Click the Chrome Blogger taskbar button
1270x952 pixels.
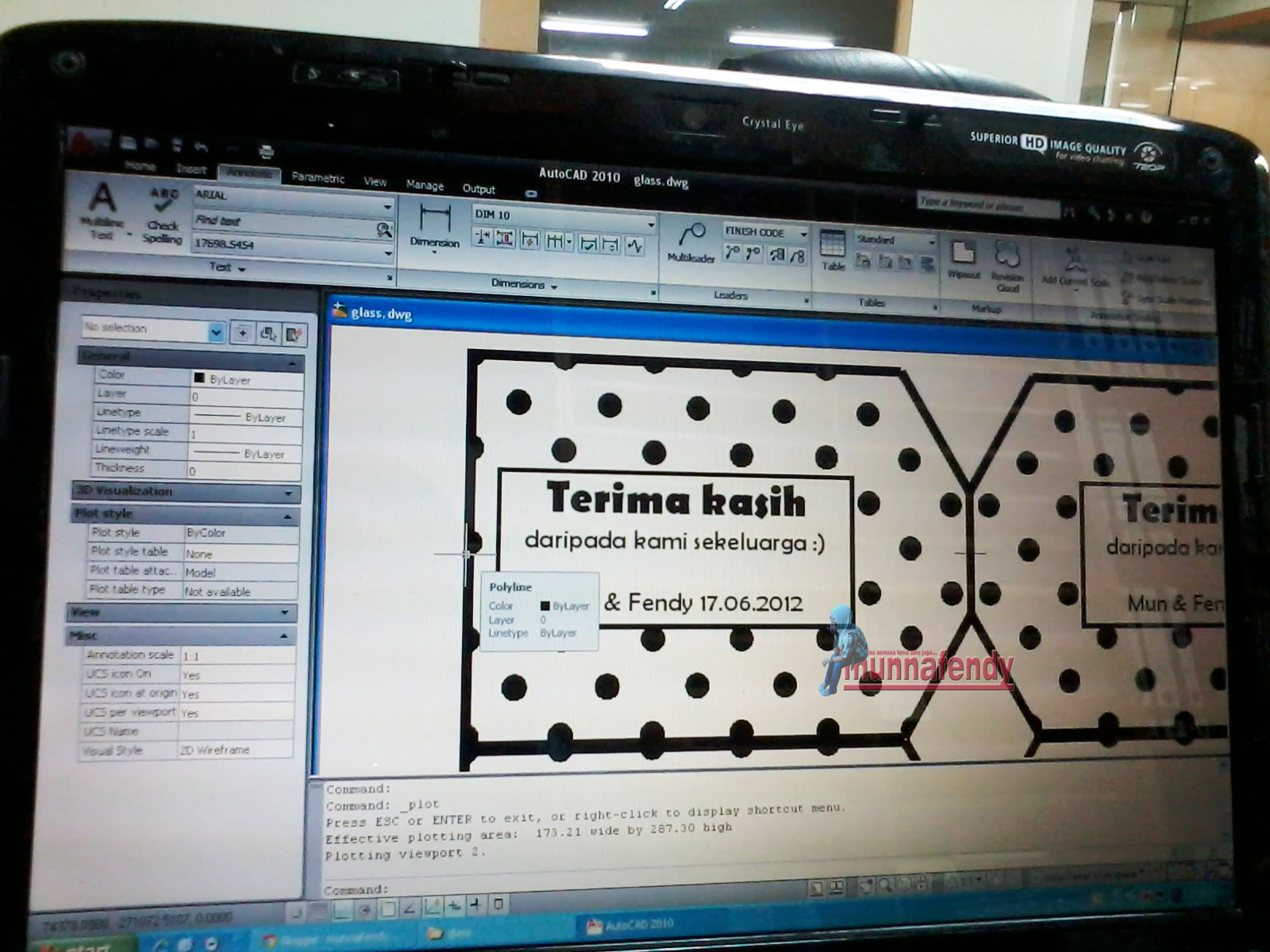pyautogui.click(x=329, y=939)
